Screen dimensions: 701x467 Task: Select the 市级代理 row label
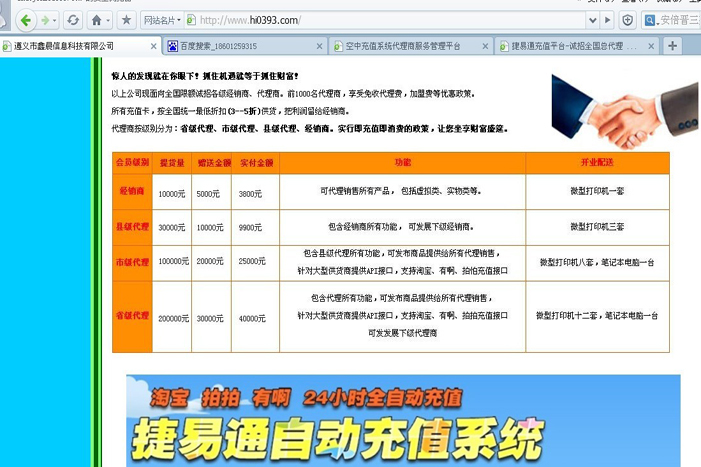132,262
